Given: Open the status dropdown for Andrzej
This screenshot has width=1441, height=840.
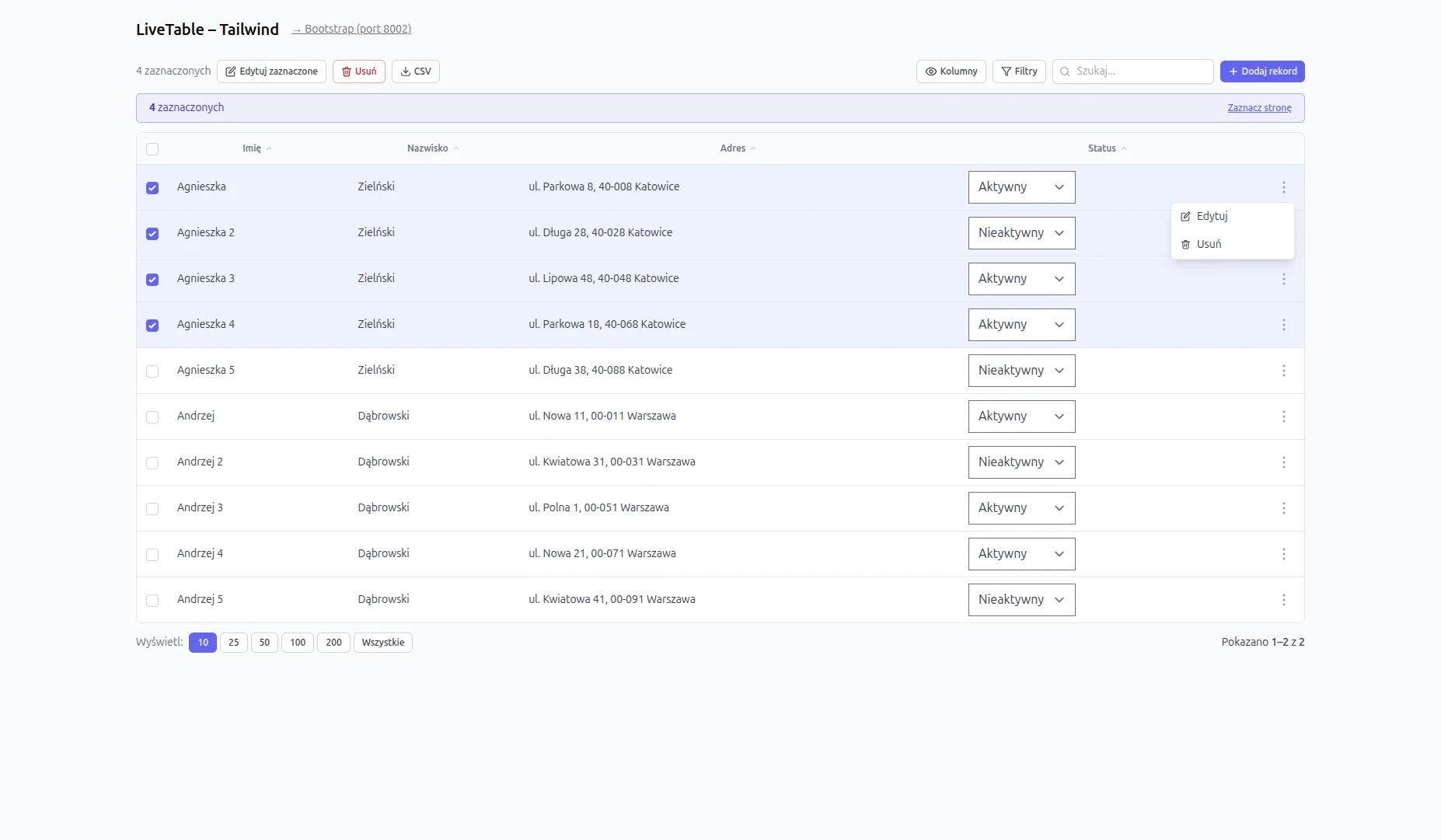Looking at the screenshot, I should (1021, 416).
